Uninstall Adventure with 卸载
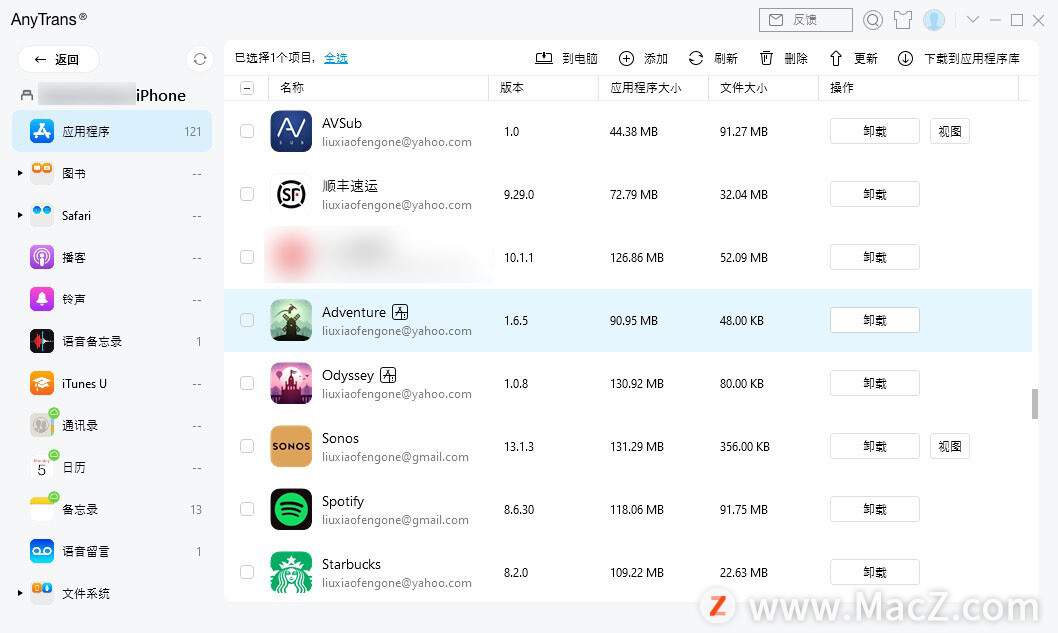1058x633 pixels. coord(874,320)
